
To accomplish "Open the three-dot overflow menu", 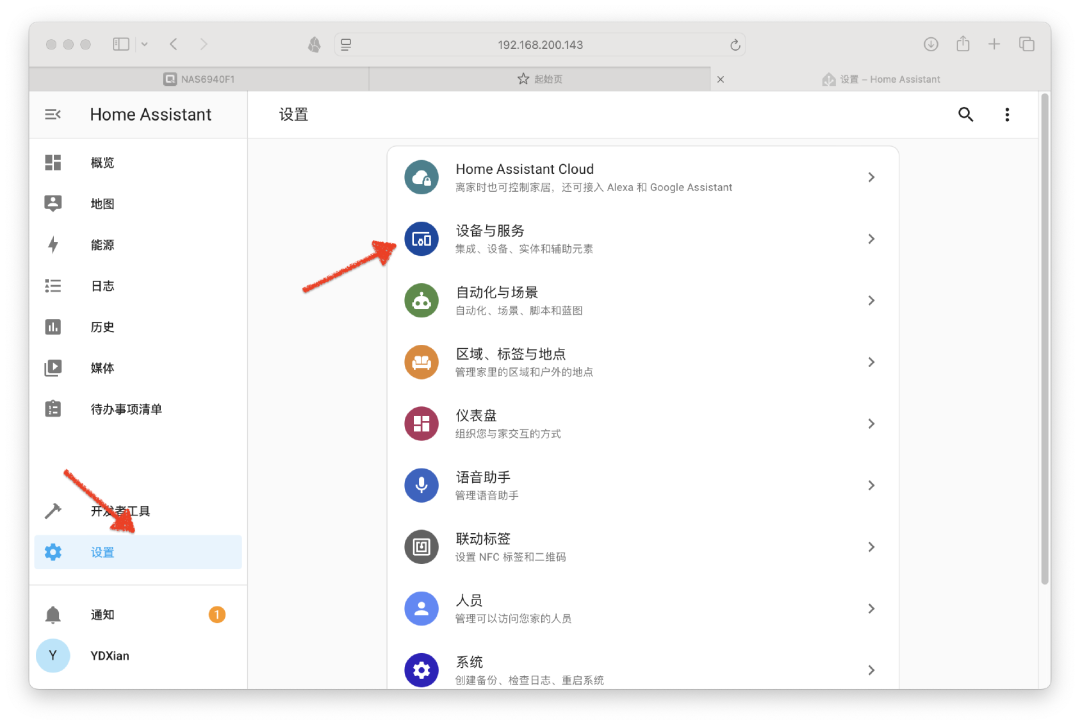I will pyautogui.click(x=1007, y=115).
